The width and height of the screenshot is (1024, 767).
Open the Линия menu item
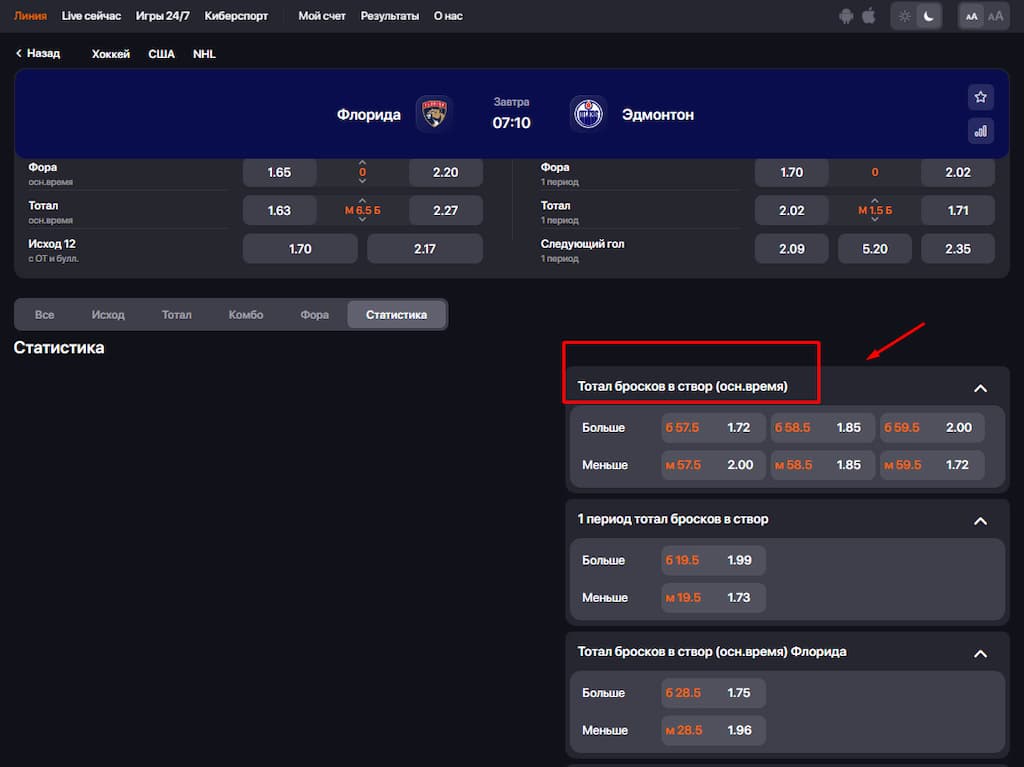click(x=30, y=16)
